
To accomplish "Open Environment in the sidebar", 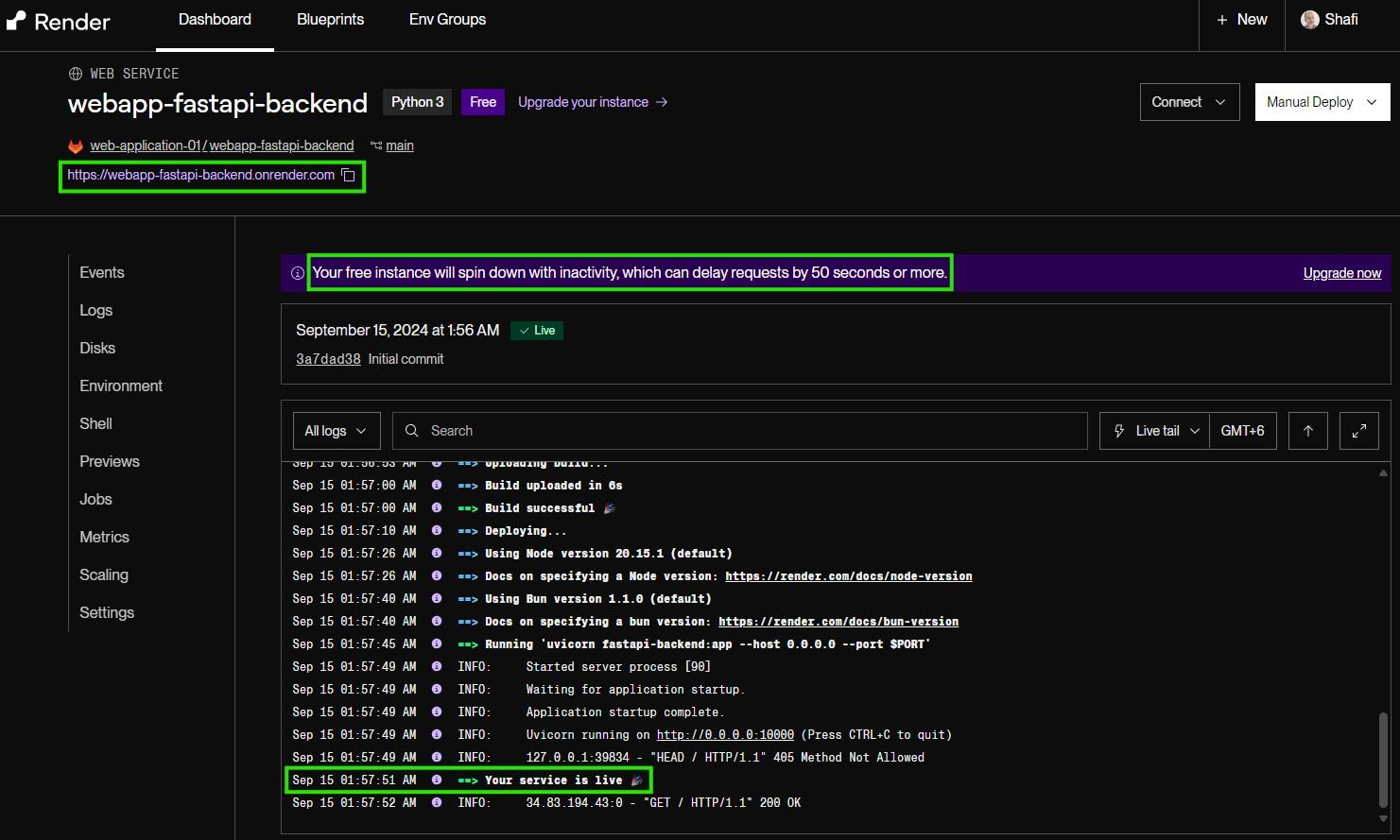I will (121, 386).
